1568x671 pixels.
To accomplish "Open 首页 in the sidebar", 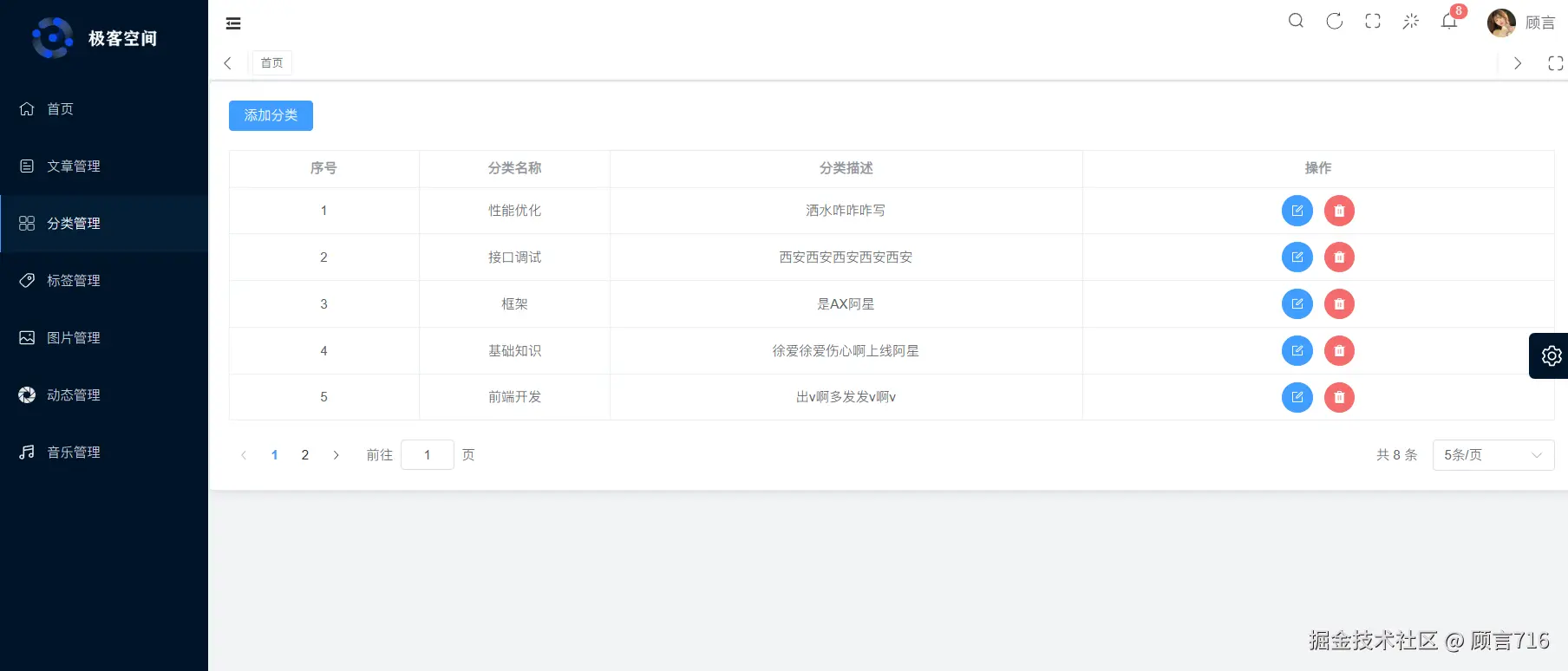I will coord(104,109).
